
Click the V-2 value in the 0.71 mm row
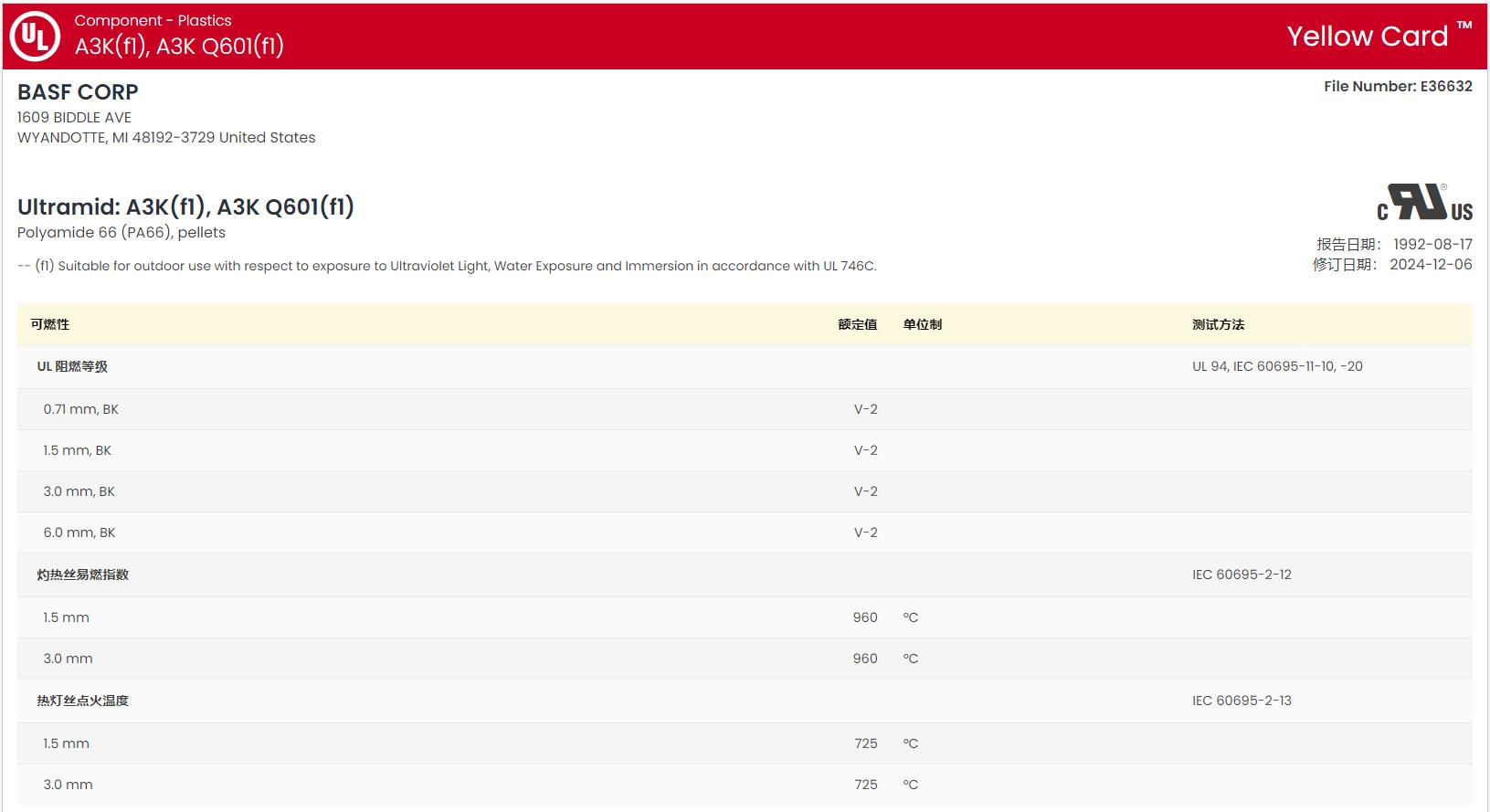coord(866,409)
